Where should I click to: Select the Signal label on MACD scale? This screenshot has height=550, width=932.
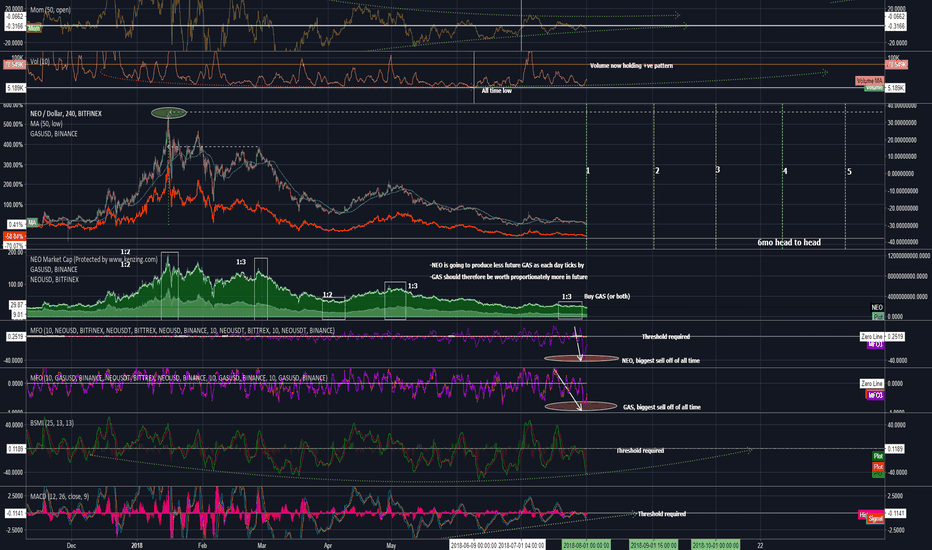pos(875,518)
